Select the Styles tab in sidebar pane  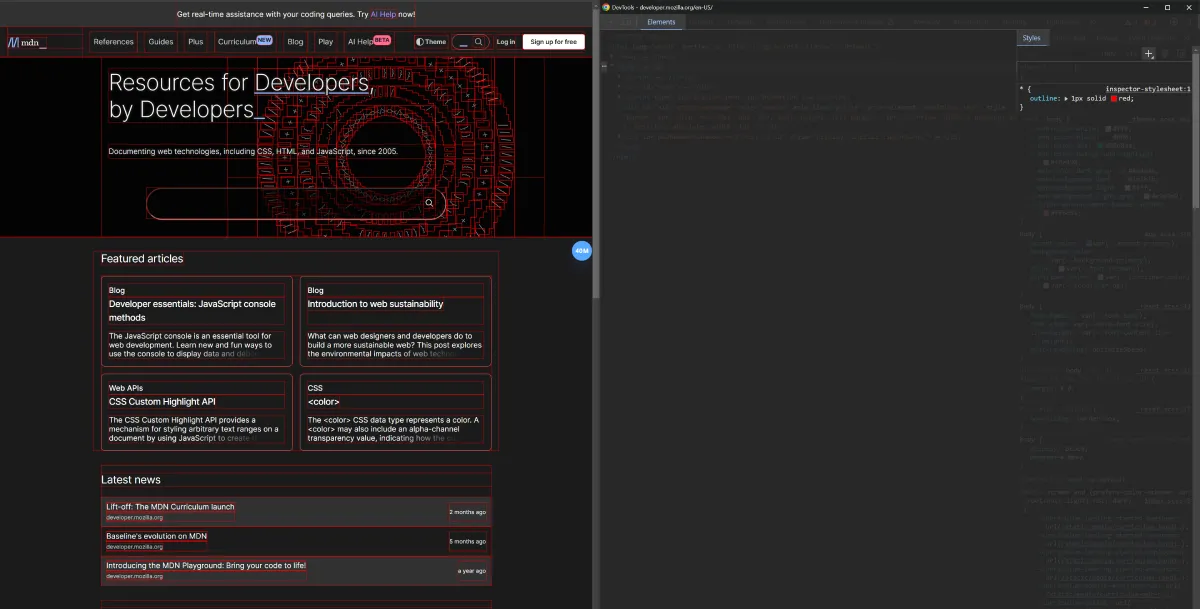tap(1031, 38)
